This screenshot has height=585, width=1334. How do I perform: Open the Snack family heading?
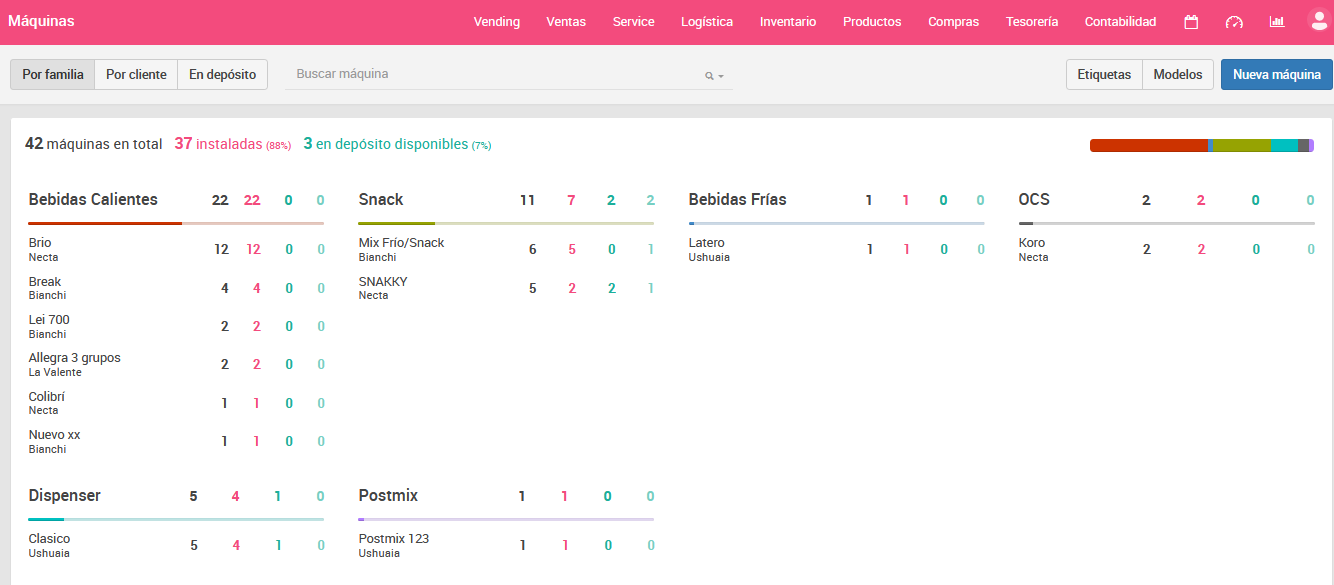tap(381, 200)
